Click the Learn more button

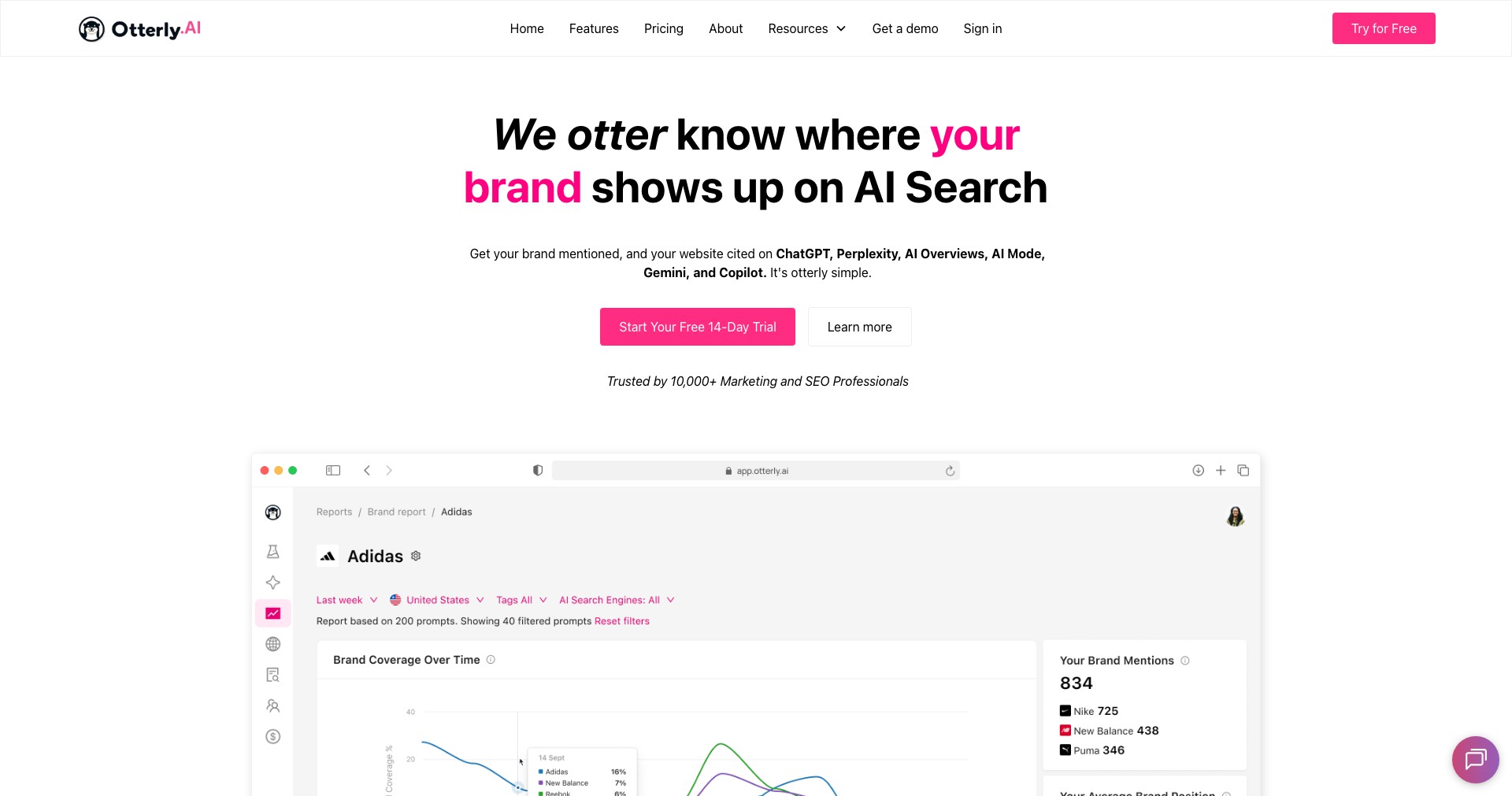860,327
